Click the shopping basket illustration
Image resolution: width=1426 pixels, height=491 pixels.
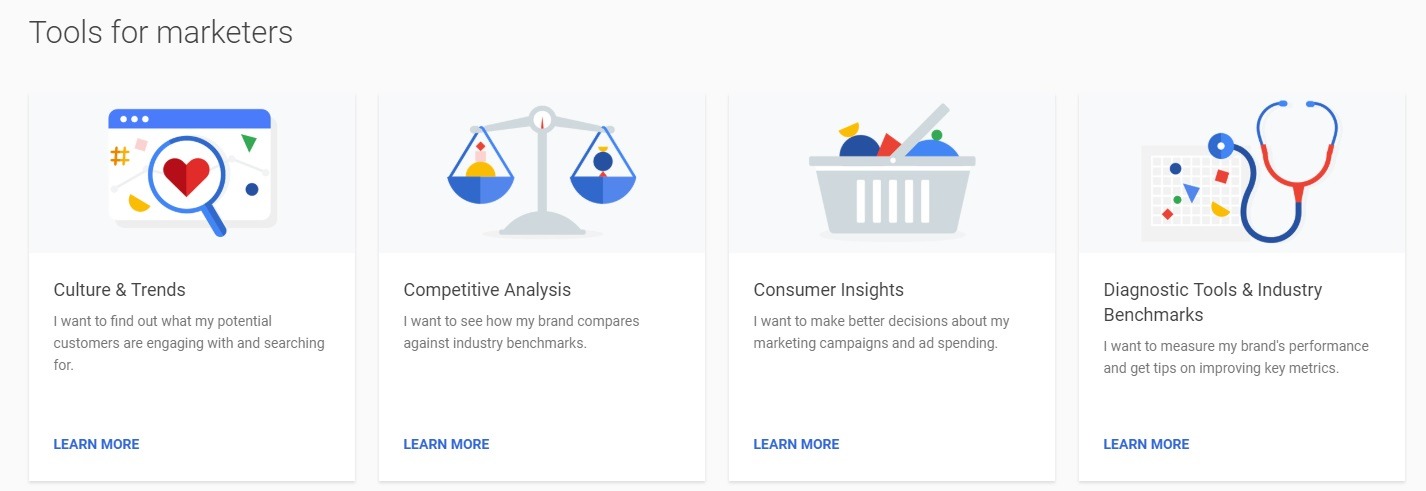pyautogui.click(x=892, y=172)
